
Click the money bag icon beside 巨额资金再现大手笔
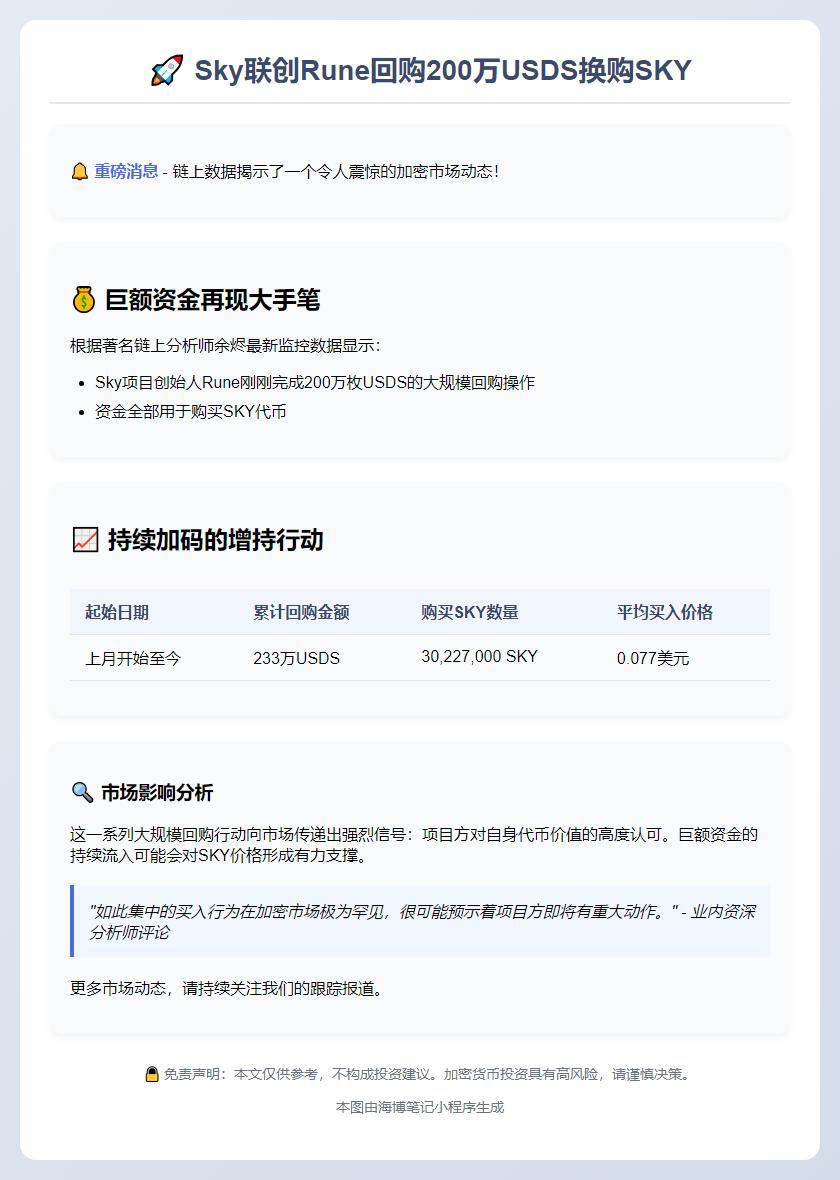pos(84,300)
